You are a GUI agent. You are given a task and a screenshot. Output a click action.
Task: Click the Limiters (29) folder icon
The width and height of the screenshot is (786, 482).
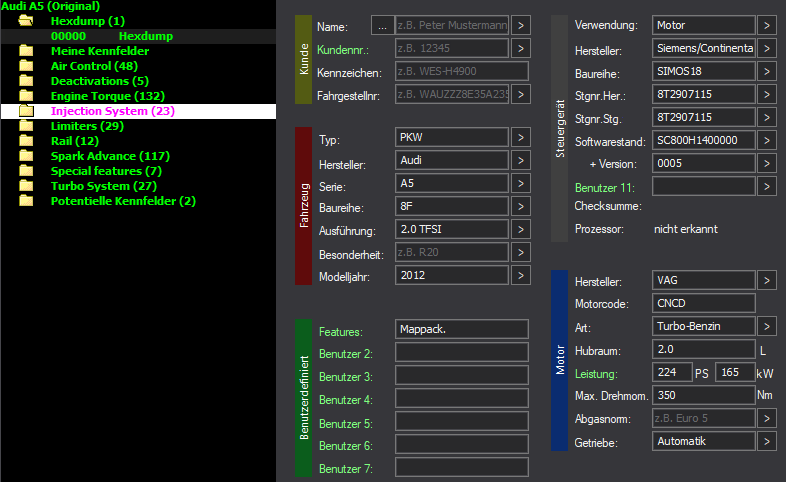(26, 126)
